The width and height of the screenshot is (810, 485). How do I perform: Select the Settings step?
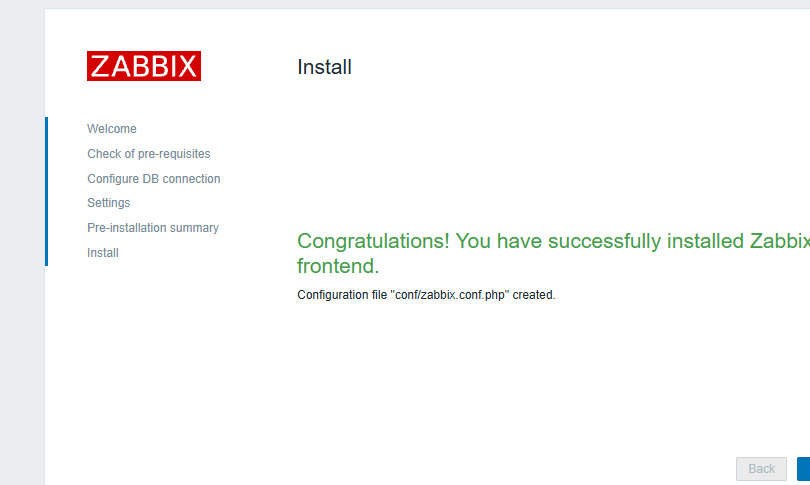[108, 203]
